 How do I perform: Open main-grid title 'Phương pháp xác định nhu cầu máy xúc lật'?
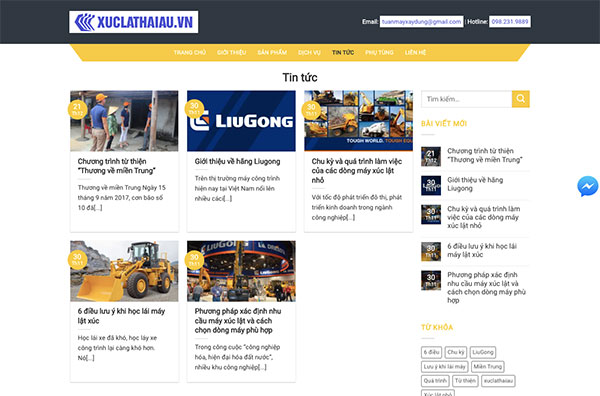(x=238, y=321)
